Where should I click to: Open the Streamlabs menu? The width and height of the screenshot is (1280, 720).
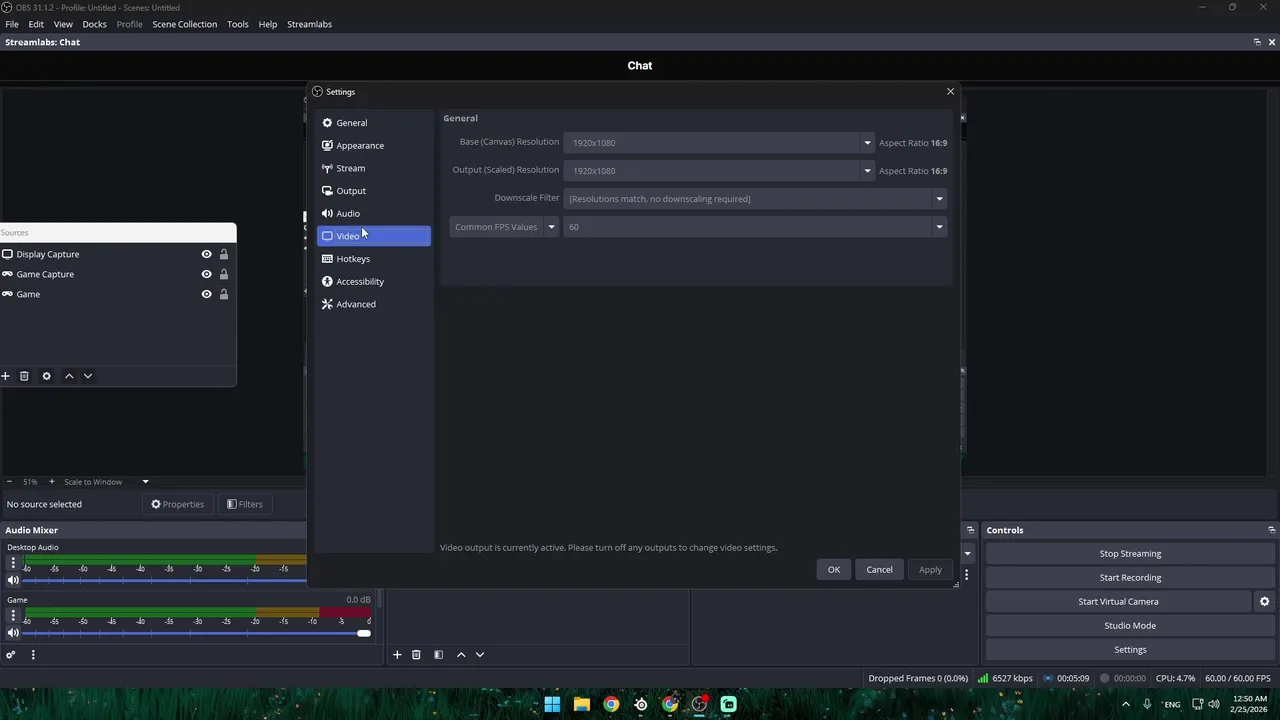click(x=309, y=24)
